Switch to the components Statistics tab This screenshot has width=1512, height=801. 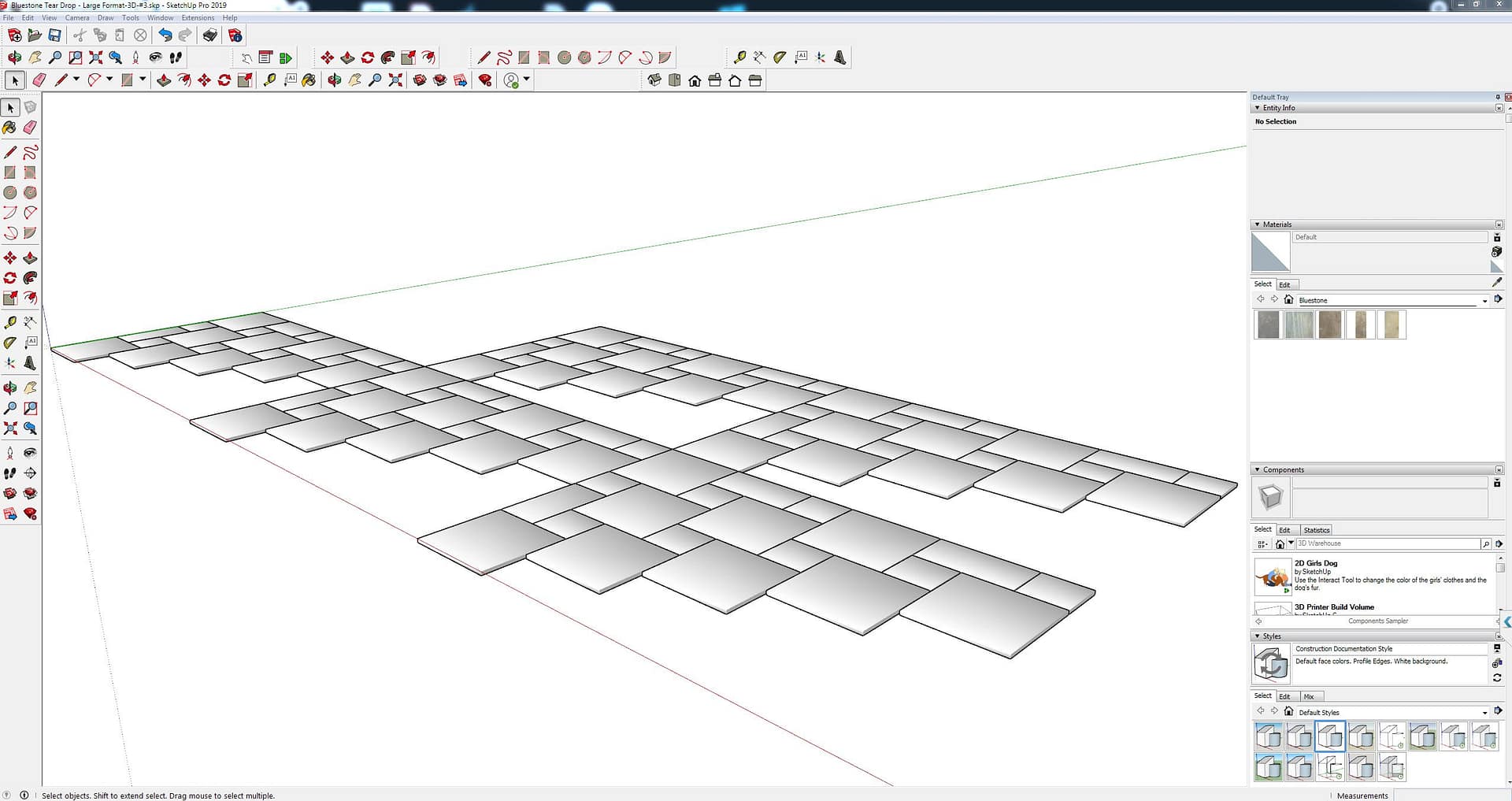1316,530
